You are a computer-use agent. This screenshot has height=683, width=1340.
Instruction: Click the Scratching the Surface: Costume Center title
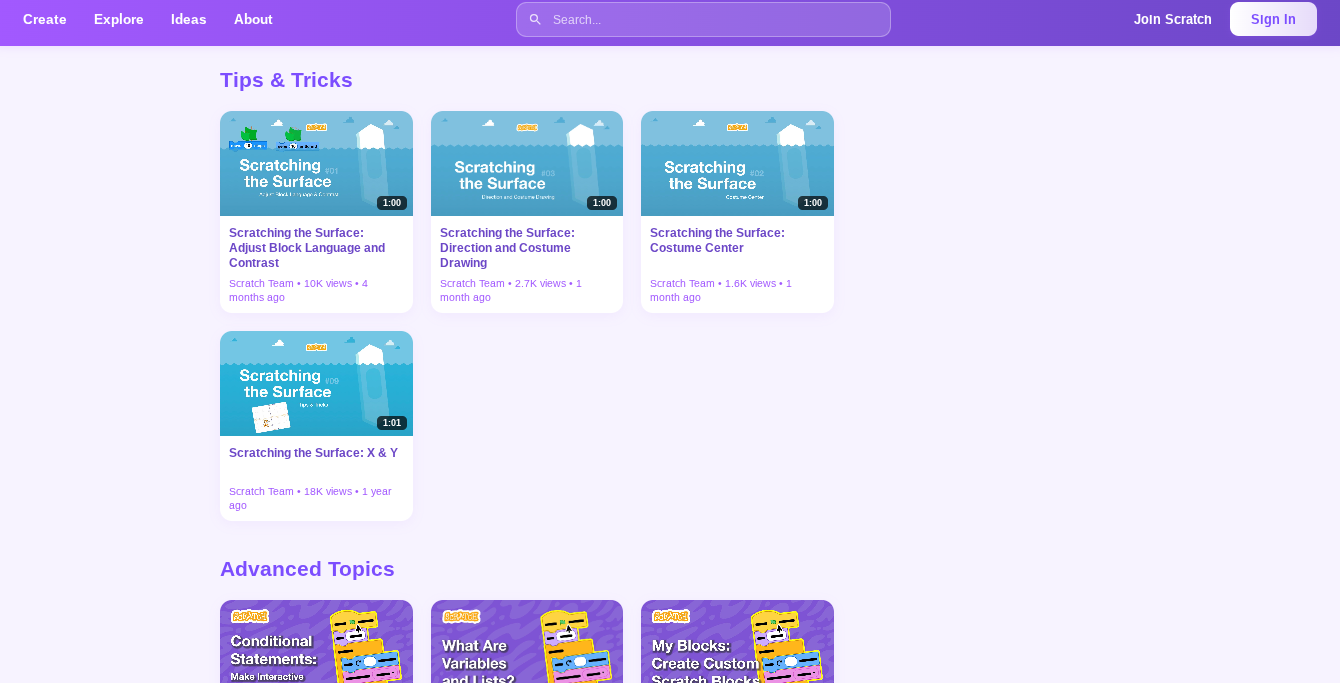tap(717, 240)
